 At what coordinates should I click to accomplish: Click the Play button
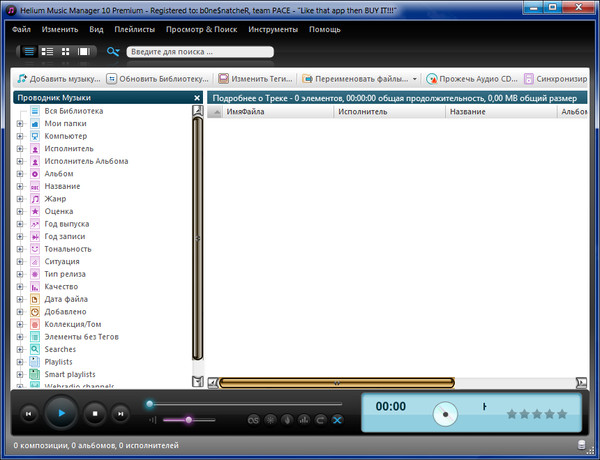[x=61, y=413]
